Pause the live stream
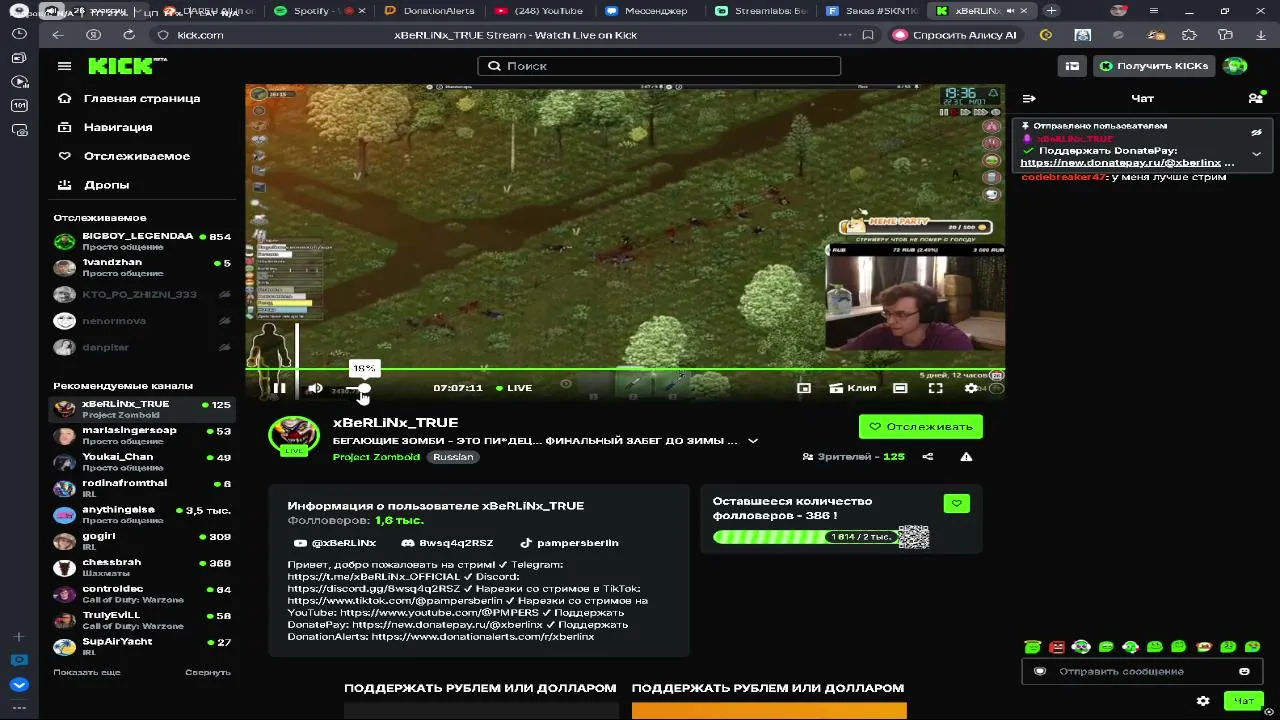 pyautogui.click(x=279, y=388)
